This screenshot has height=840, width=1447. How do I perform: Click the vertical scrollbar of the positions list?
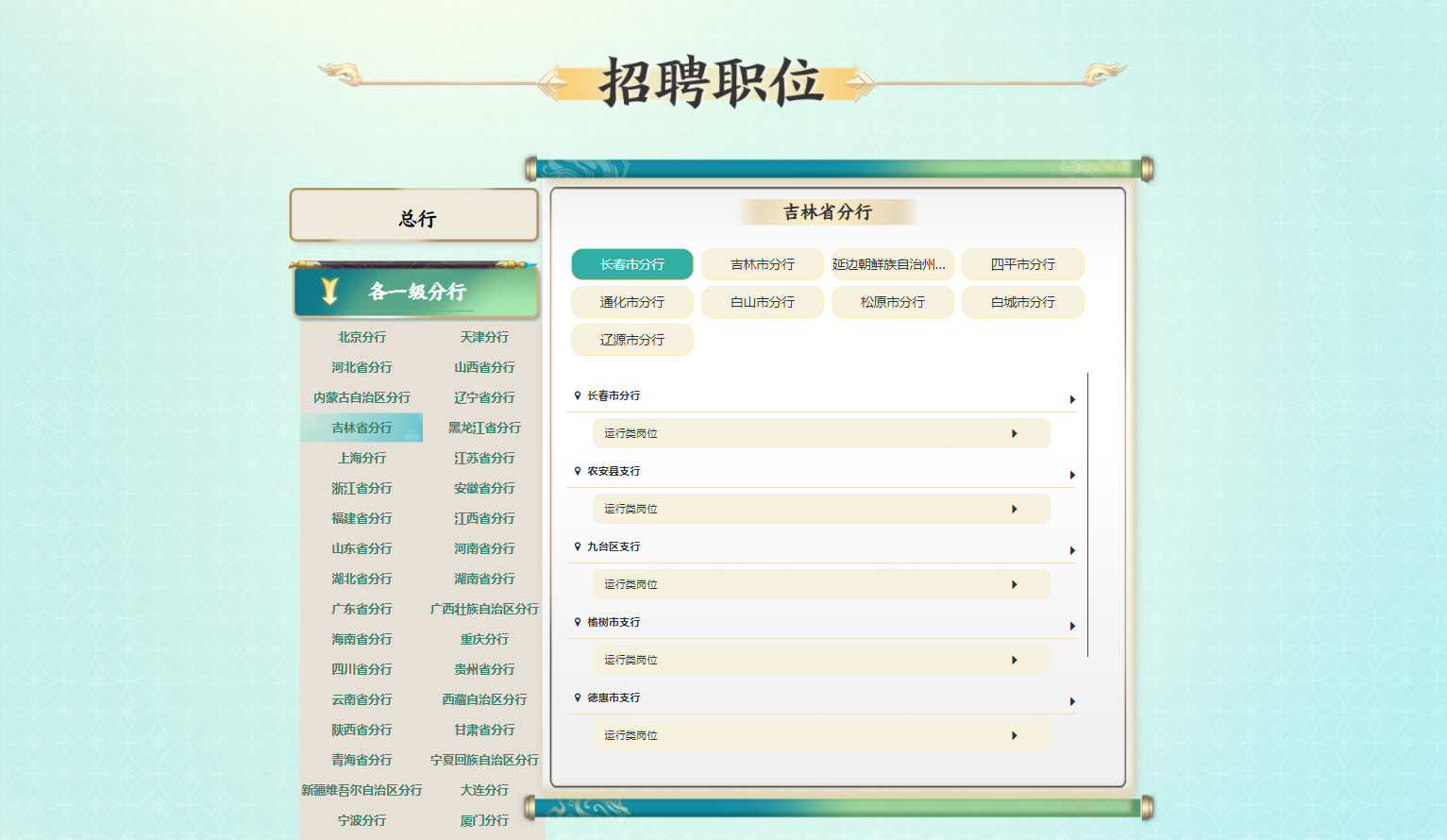click(1088, 514)
